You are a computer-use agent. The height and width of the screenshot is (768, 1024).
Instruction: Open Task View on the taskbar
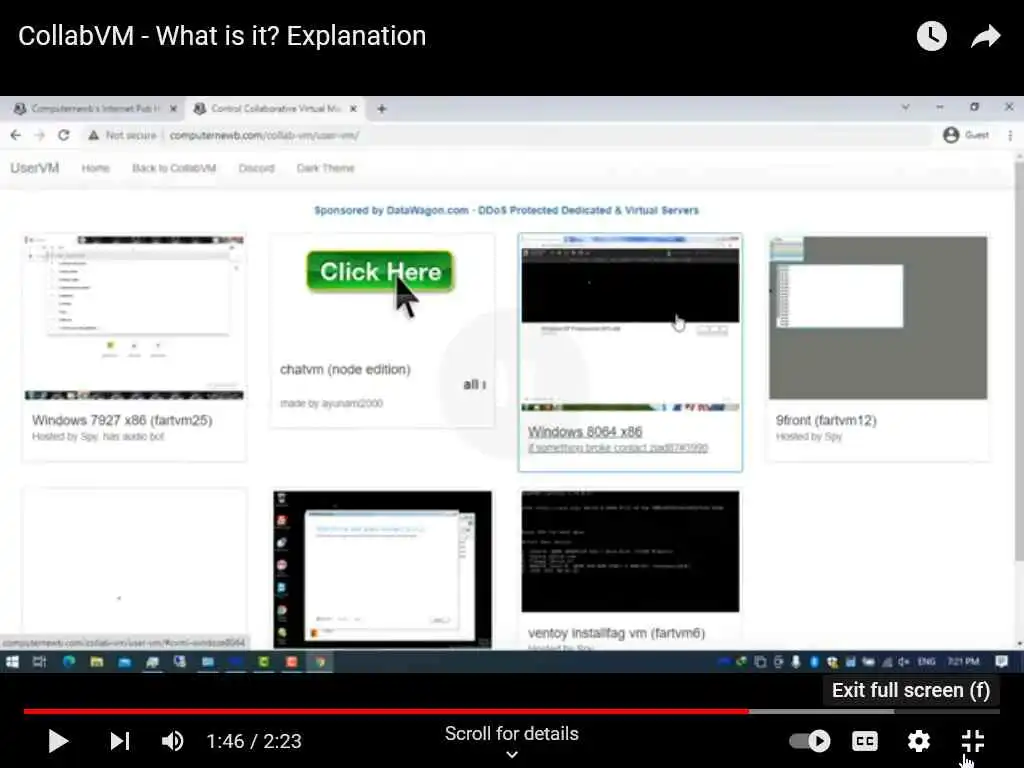[x=40, y=662]
